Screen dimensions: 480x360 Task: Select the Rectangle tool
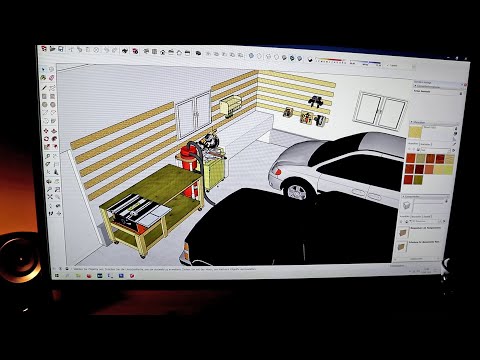point(44,96)
